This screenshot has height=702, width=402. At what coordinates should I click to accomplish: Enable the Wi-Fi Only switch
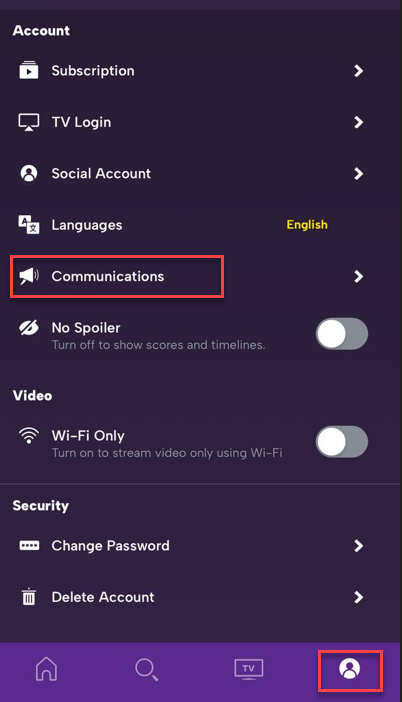(x=342, y=441)
